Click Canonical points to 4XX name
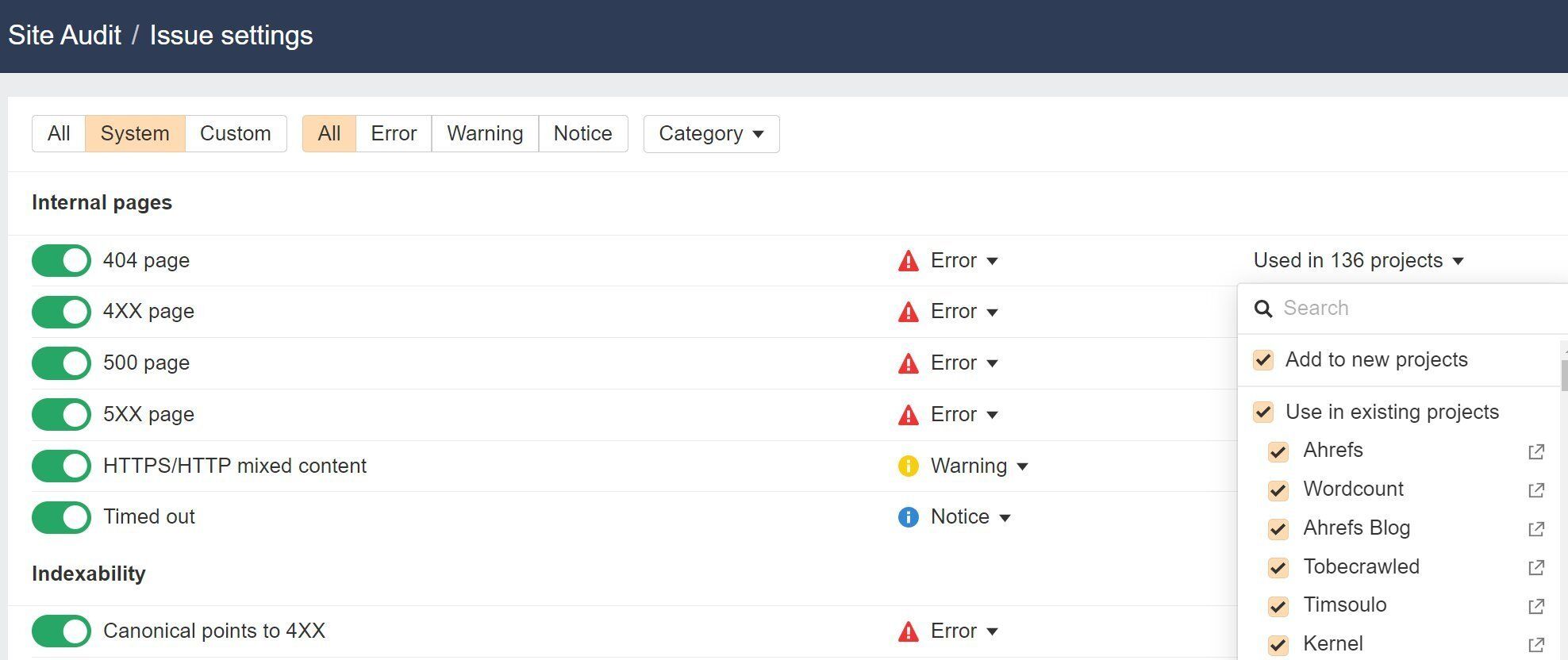The image size is (1568, 660). coord(214,631)
